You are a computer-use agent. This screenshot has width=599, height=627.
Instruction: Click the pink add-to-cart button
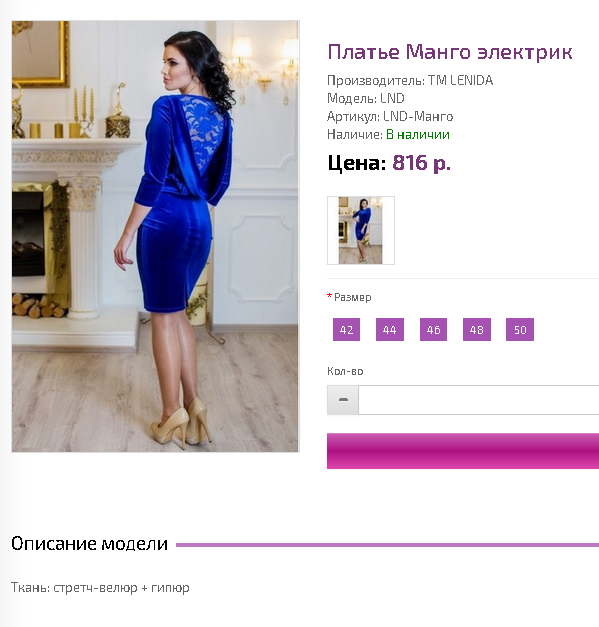click(463, 451)
